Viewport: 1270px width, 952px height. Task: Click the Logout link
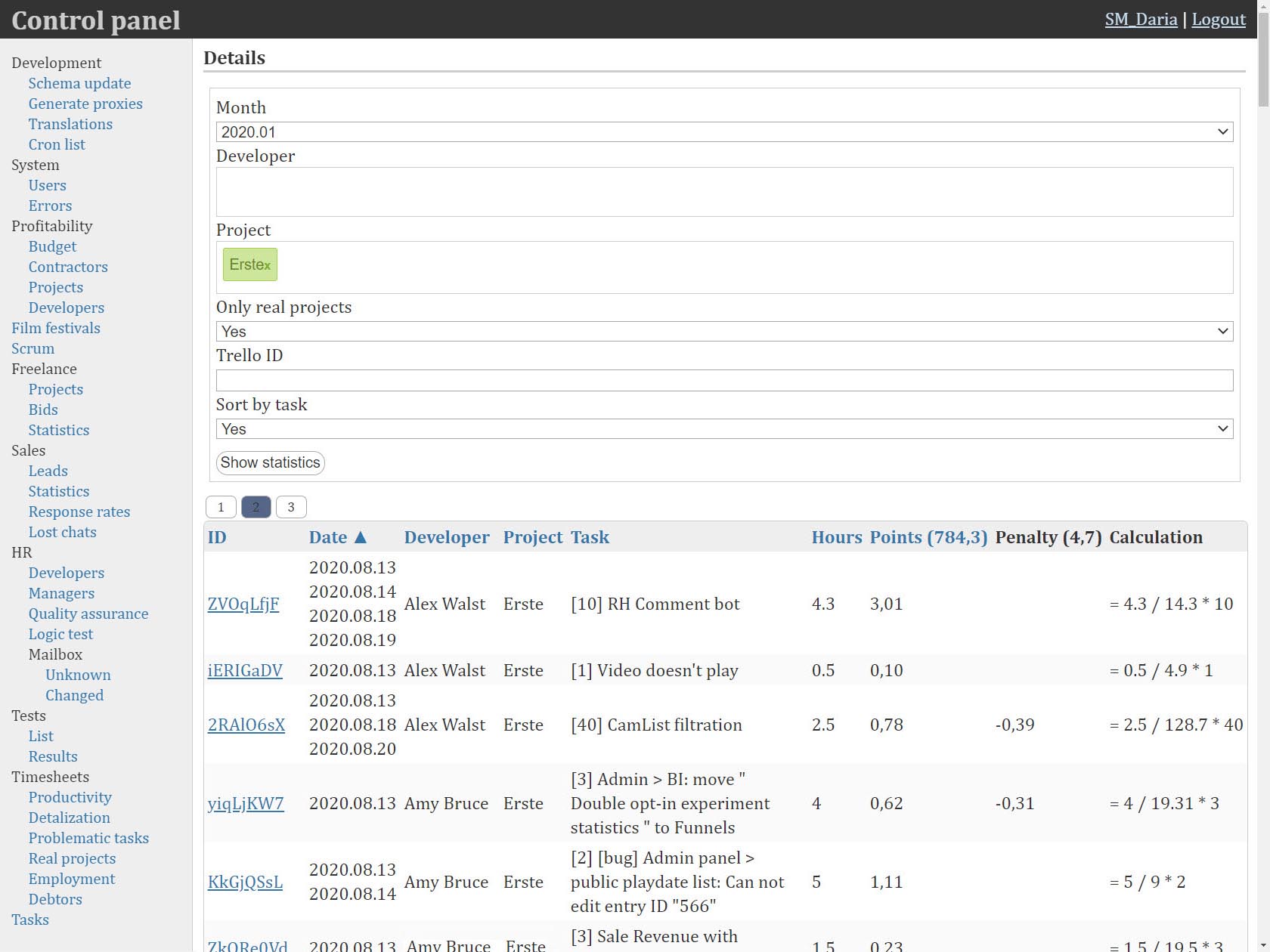[x=1218, y=20]
